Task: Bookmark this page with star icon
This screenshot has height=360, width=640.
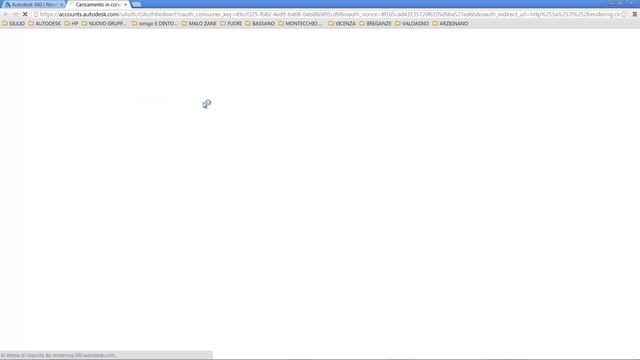Action: [624, 14]
